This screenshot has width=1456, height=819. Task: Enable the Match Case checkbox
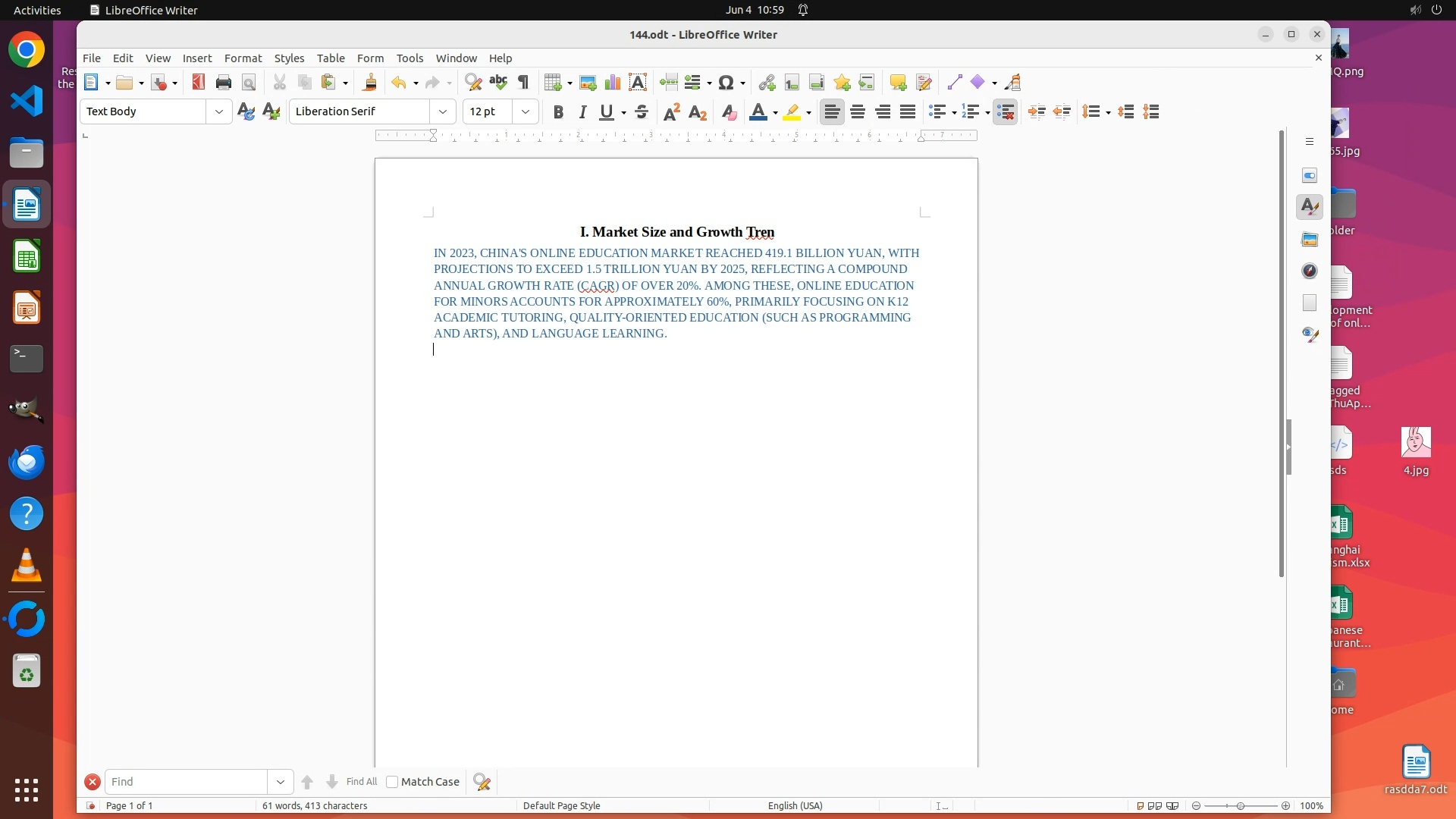coord(392,782)
